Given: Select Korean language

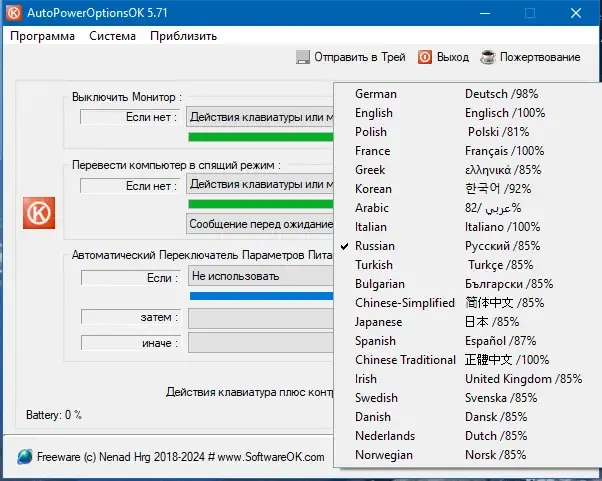Looking at the screenshot, I should click(x=467, y=189).
